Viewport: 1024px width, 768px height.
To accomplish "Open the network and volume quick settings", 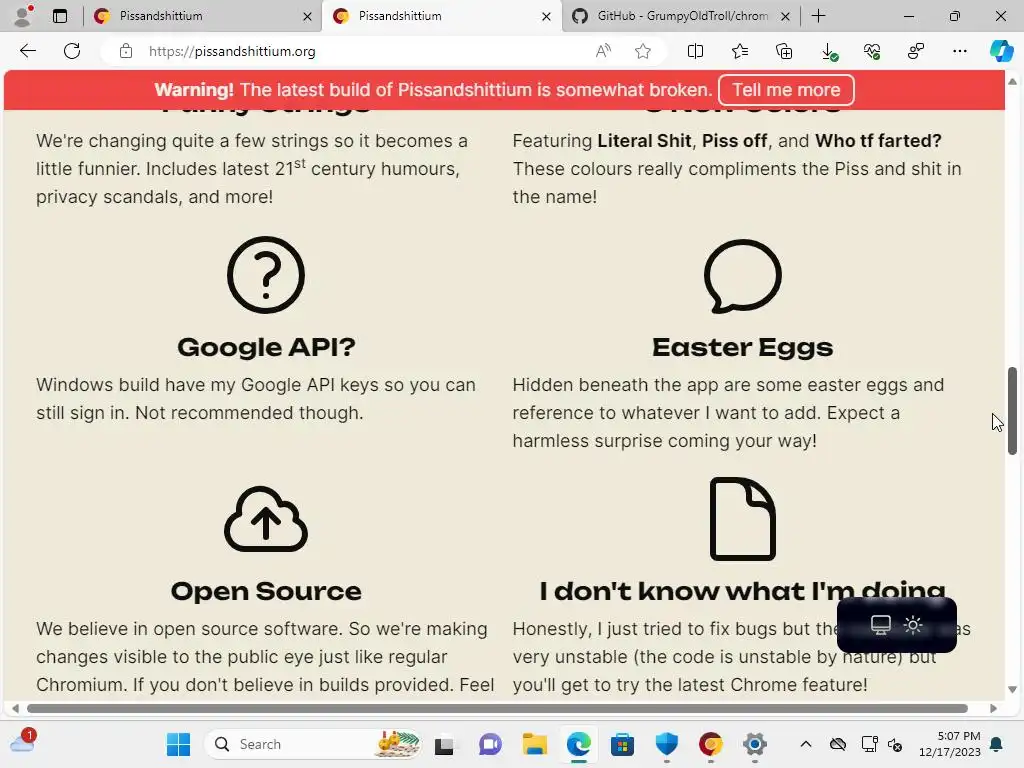I will tap(882, 744).
